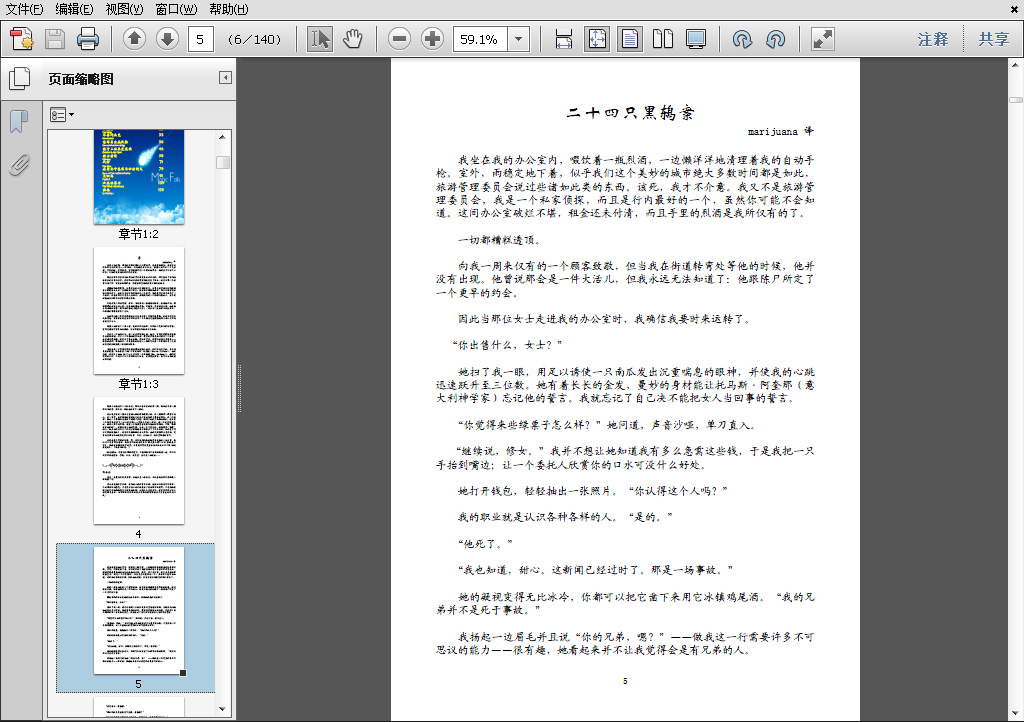Image resolution: width=1024 pixels, height=722 pixels.
Task: Click document scroll up arrow
Action: (1016, 65)
